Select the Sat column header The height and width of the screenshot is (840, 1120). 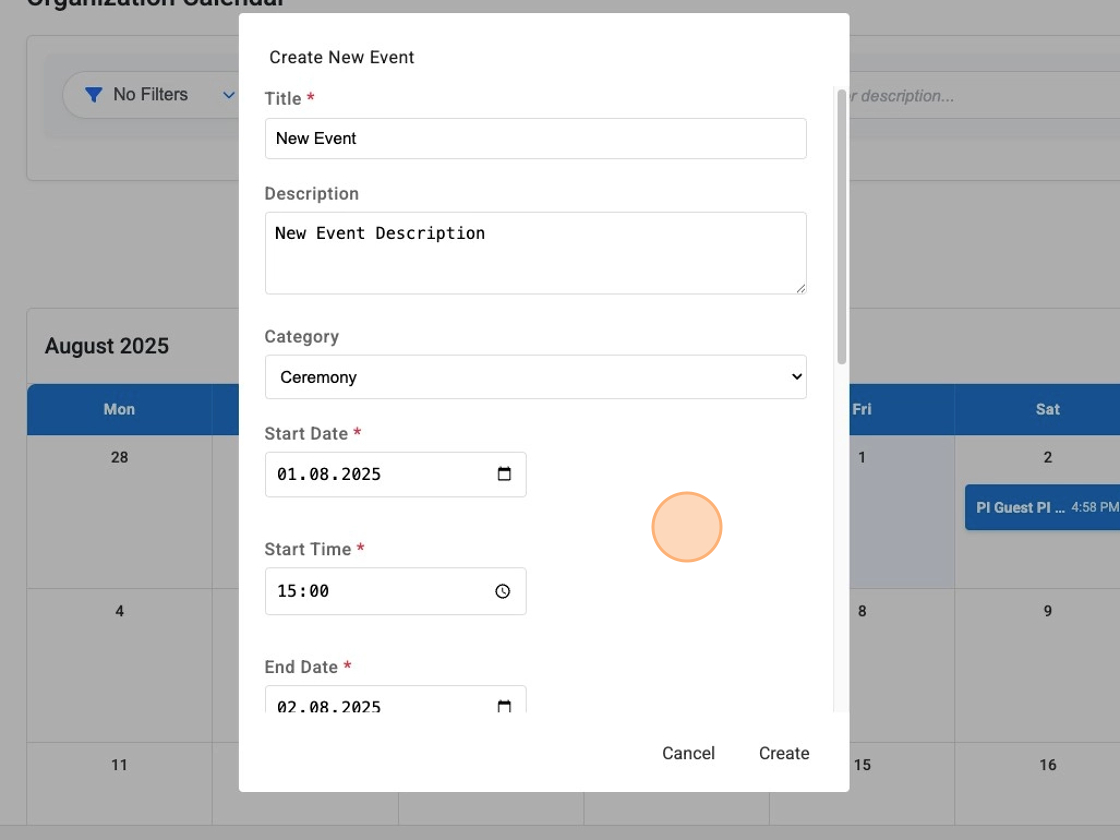pos(1047,409)
